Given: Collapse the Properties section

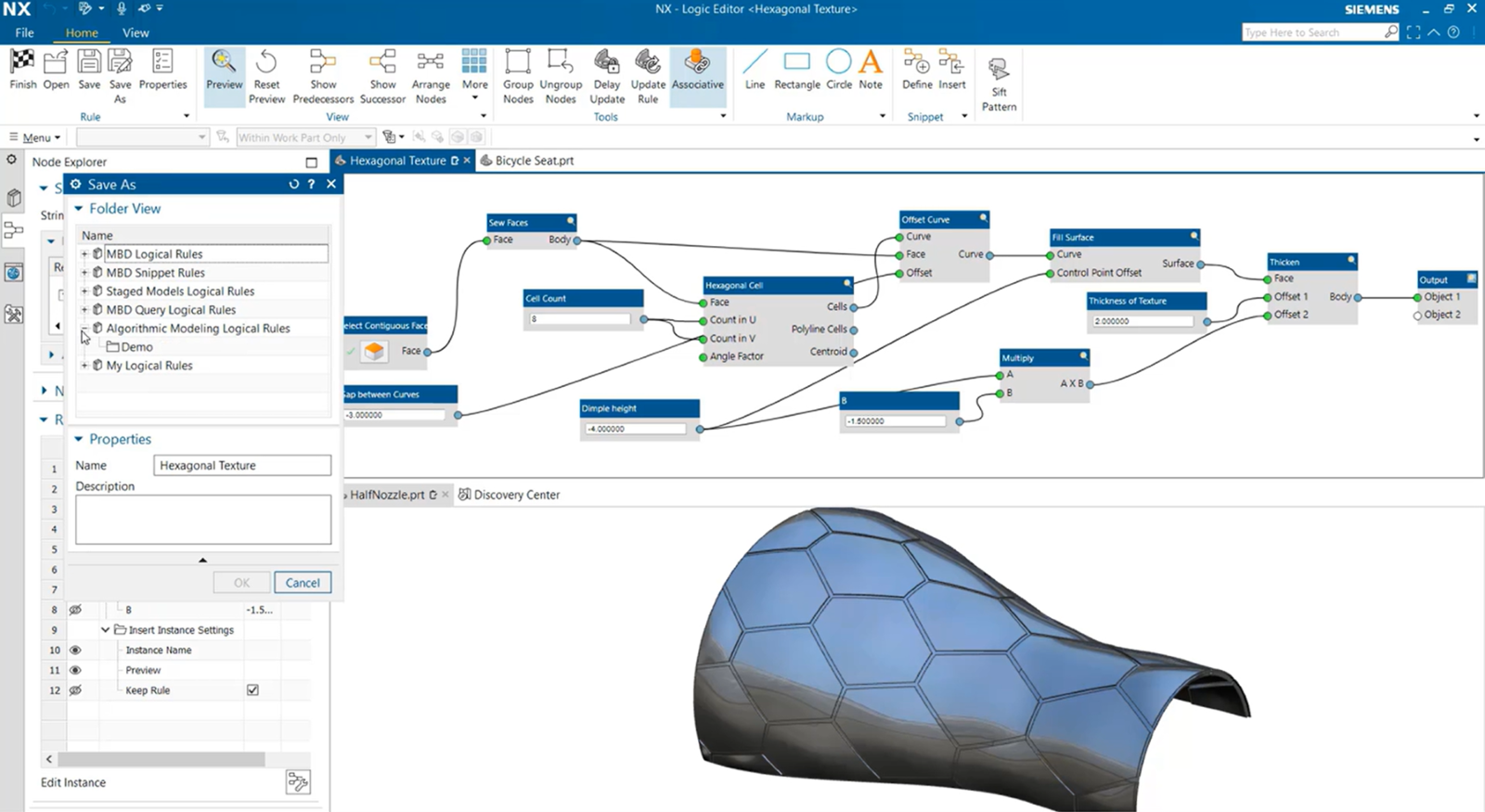Looking at the screenshot, I should [79, 439].
